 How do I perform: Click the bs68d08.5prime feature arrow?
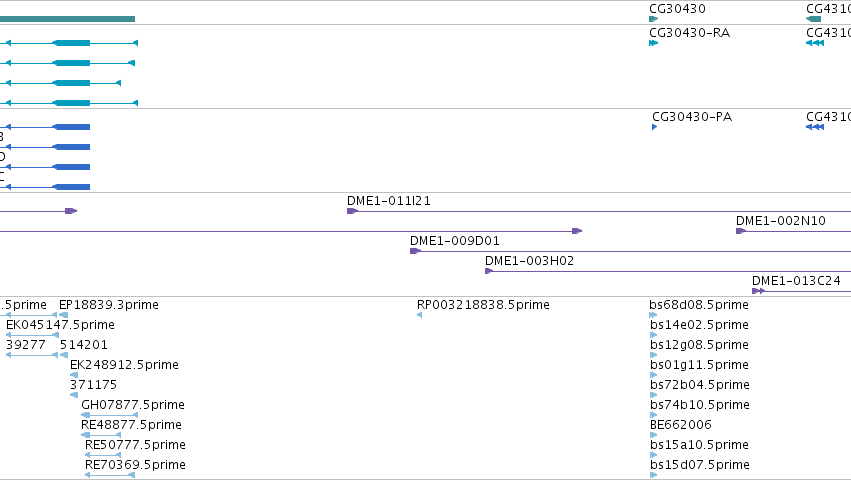653,315
